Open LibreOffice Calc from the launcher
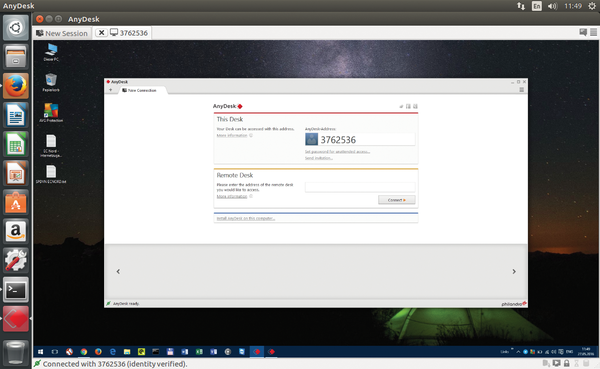Viewport: 600px width, 369px height. [x=16, y=144]
